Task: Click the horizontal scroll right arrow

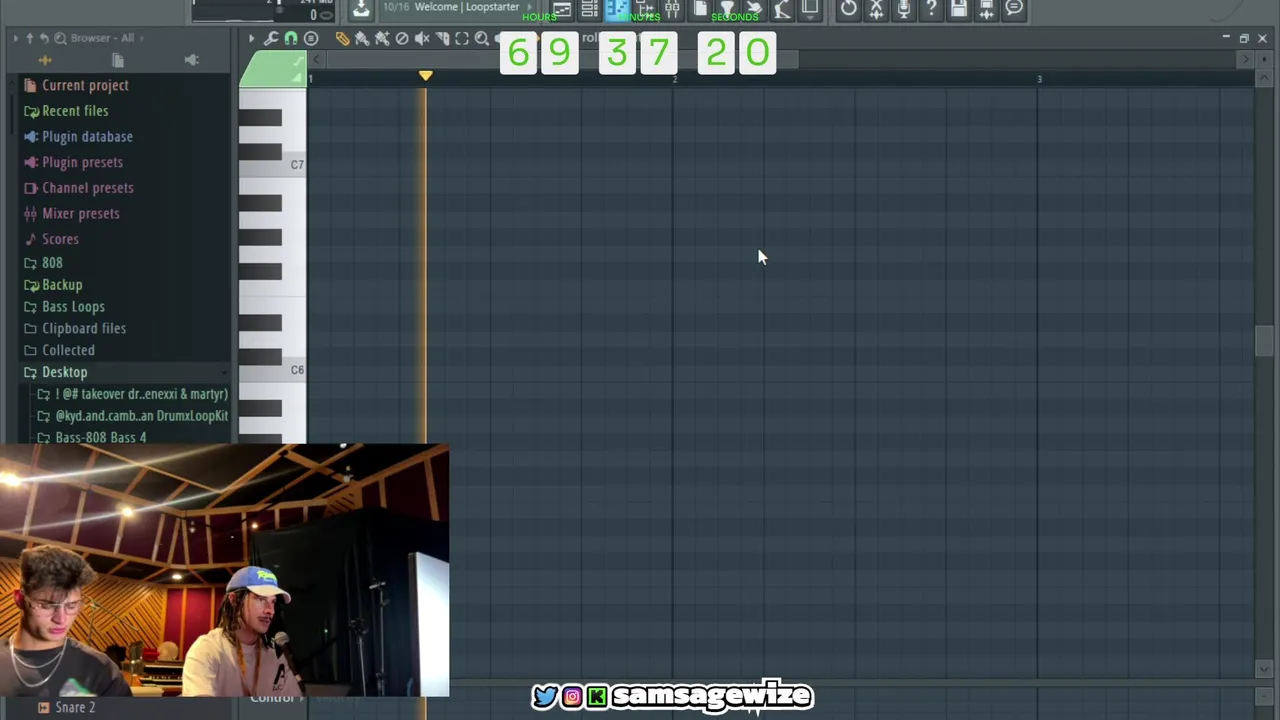Action: 1245,60
